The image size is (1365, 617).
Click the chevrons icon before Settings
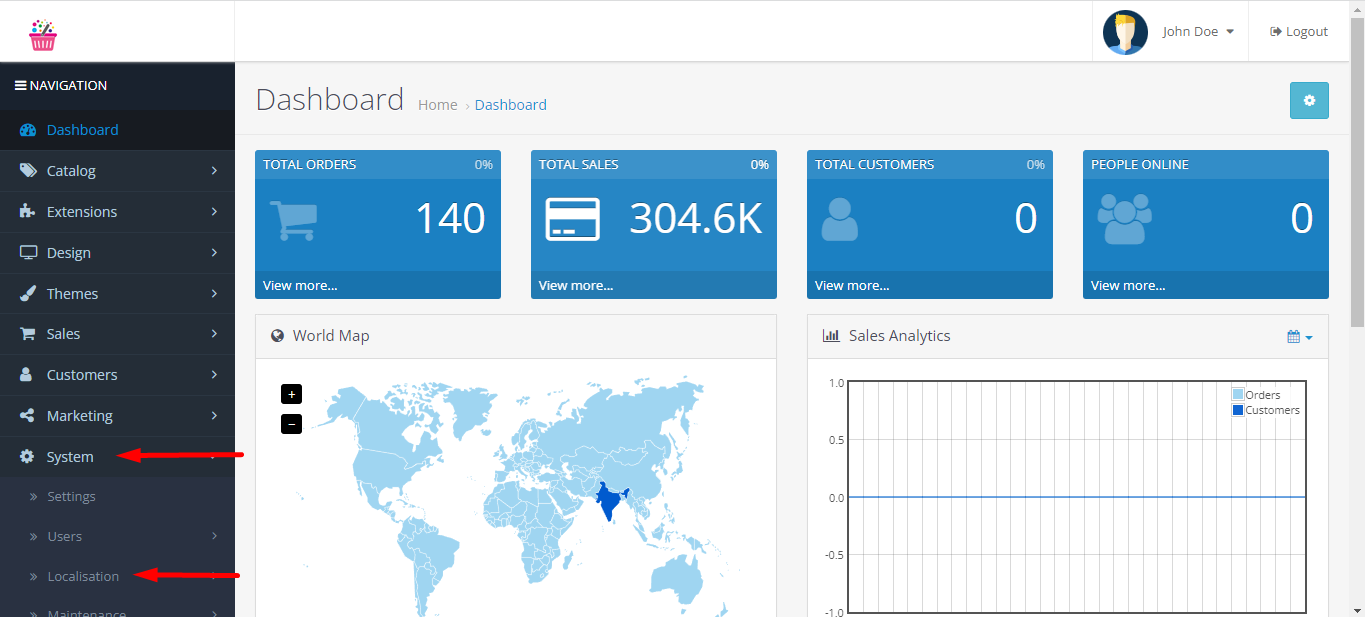33,497
